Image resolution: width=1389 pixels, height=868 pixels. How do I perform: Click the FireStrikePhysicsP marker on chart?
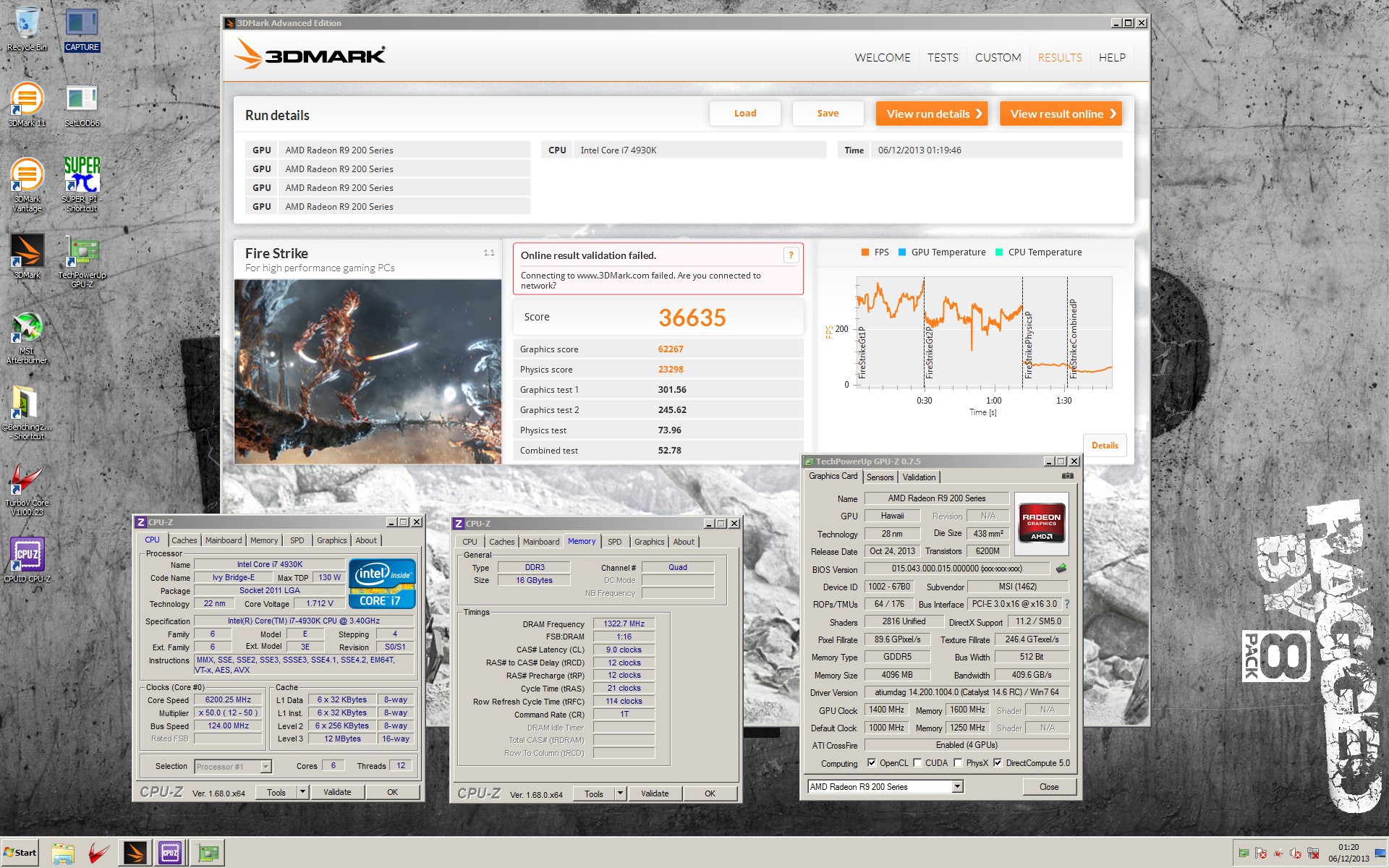pos(1028,345)
